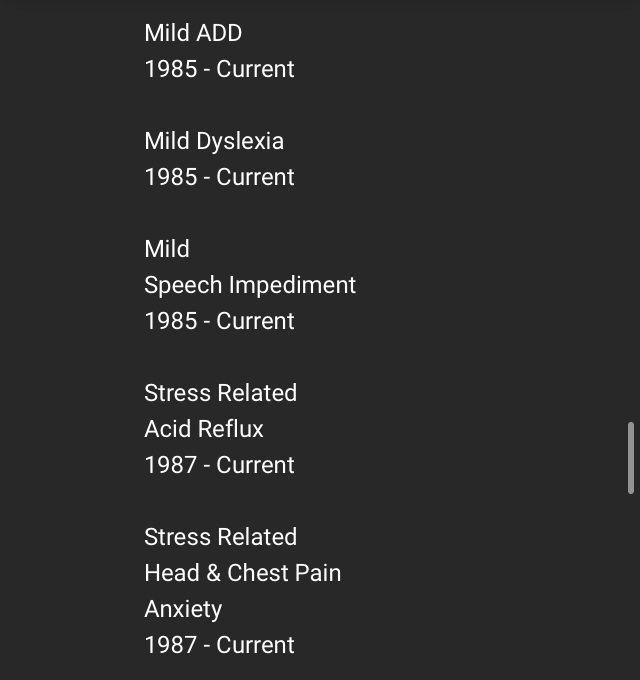Select the date range under Mild Dyslexia
The image size is (640, 680).
click(x=219, y=177)
